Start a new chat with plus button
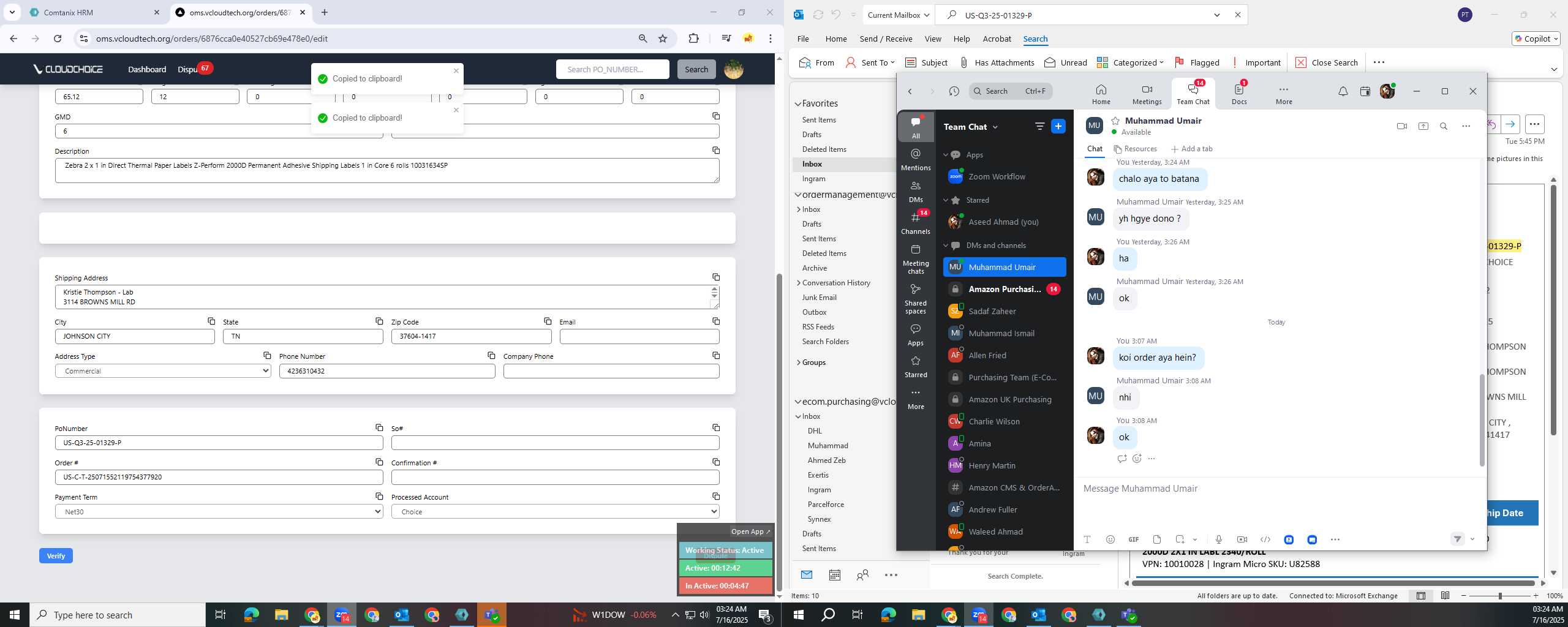Screen dimensions: 1568x627 point(1058,126)
